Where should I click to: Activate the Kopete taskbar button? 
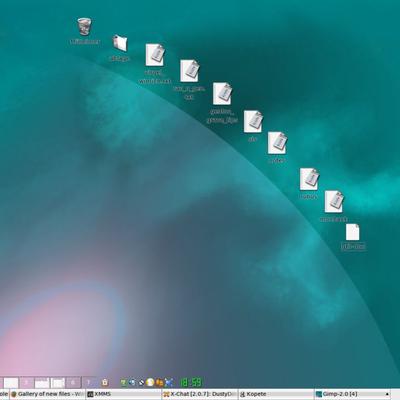tap(276, 394)
